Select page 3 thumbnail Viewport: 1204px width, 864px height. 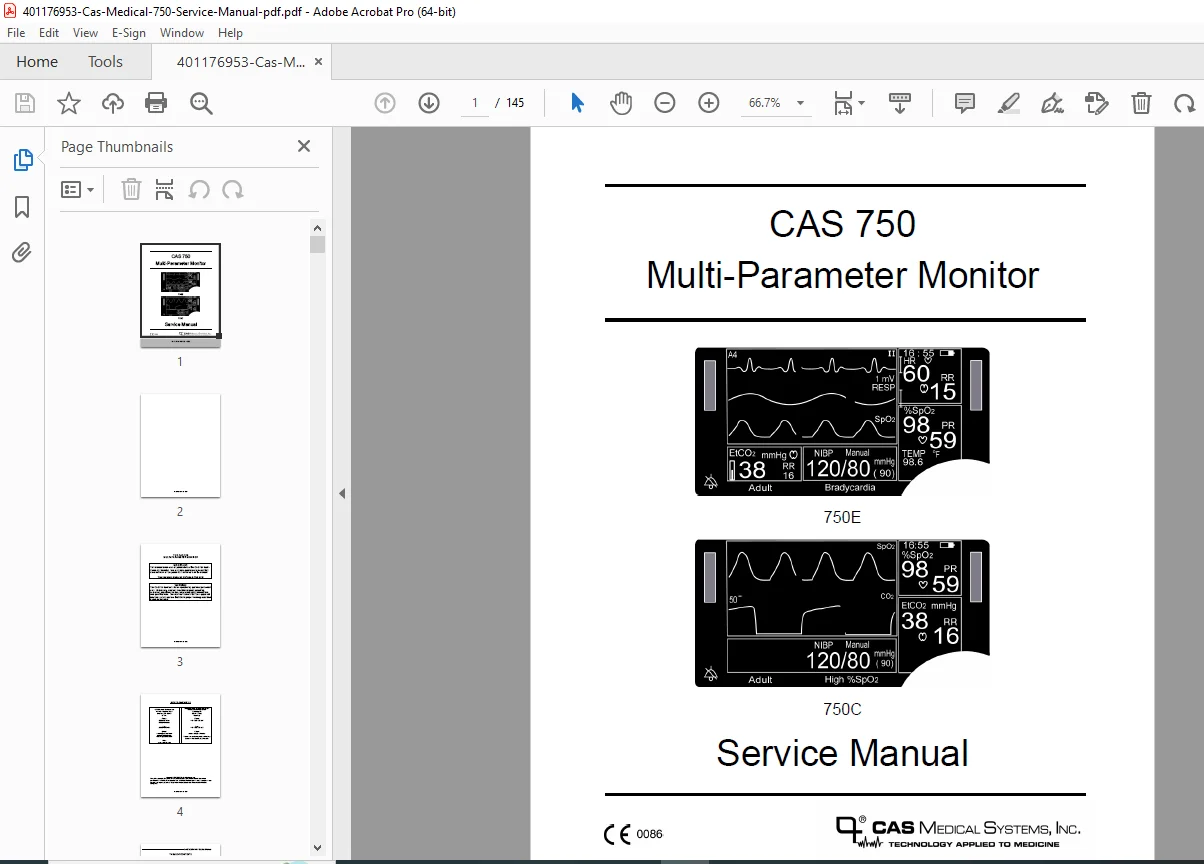tap(180, 595)
